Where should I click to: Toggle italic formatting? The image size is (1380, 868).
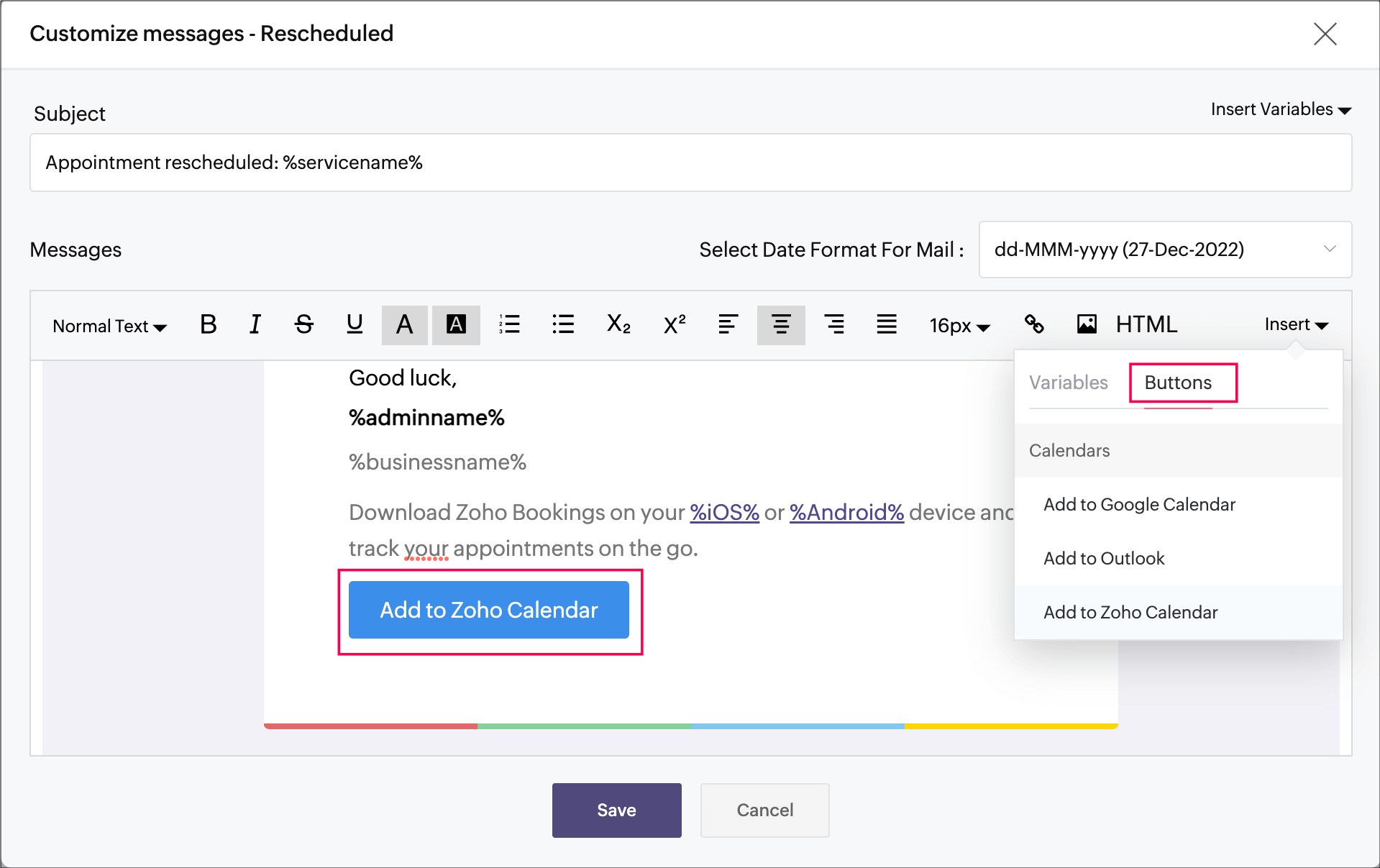[x=255, y=325]
